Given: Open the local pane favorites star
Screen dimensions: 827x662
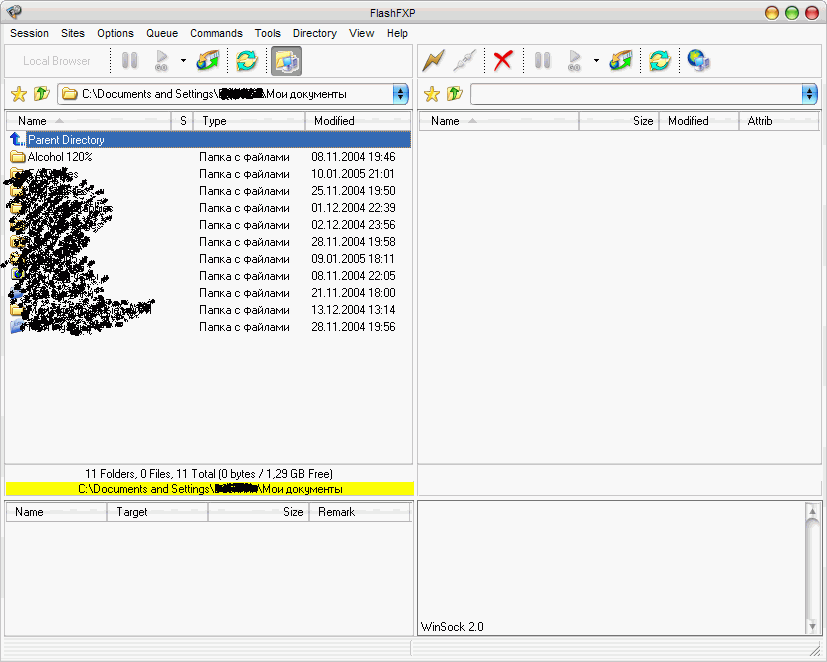Looking at the screenshot, I should pyautogui.click(x=19, y=94).
